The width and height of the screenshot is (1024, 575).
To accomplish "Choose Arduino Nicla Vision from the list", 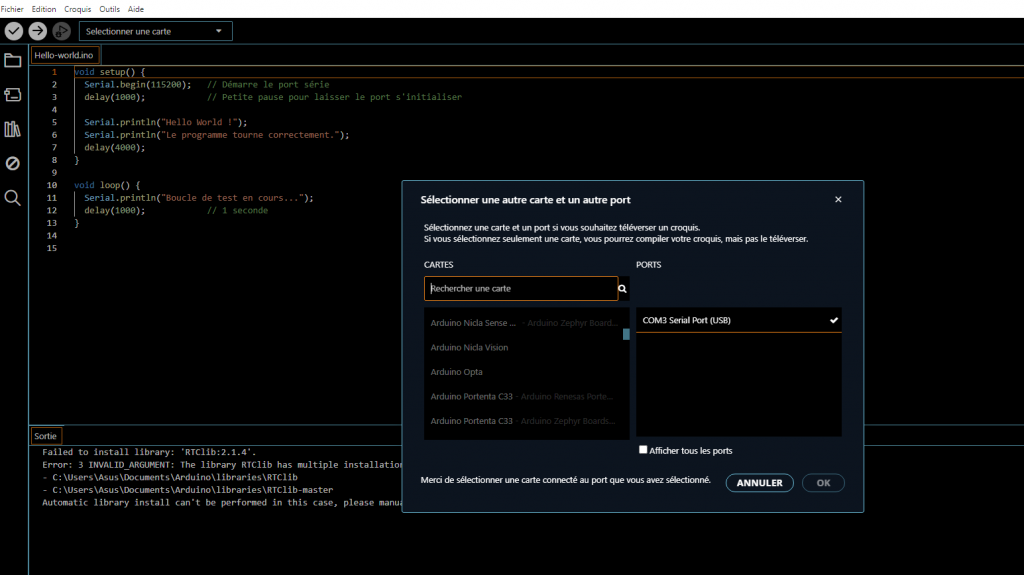I will click(x=469, y=348).
